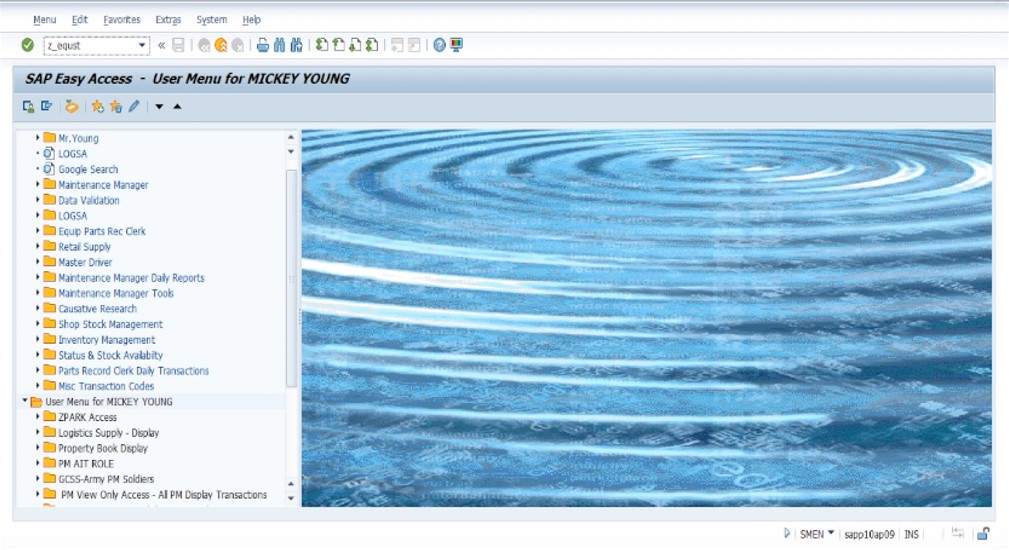Click the Add to Favorites star icon
Image resolution: width=1009 pixels, height=550 pixels.
97,107
